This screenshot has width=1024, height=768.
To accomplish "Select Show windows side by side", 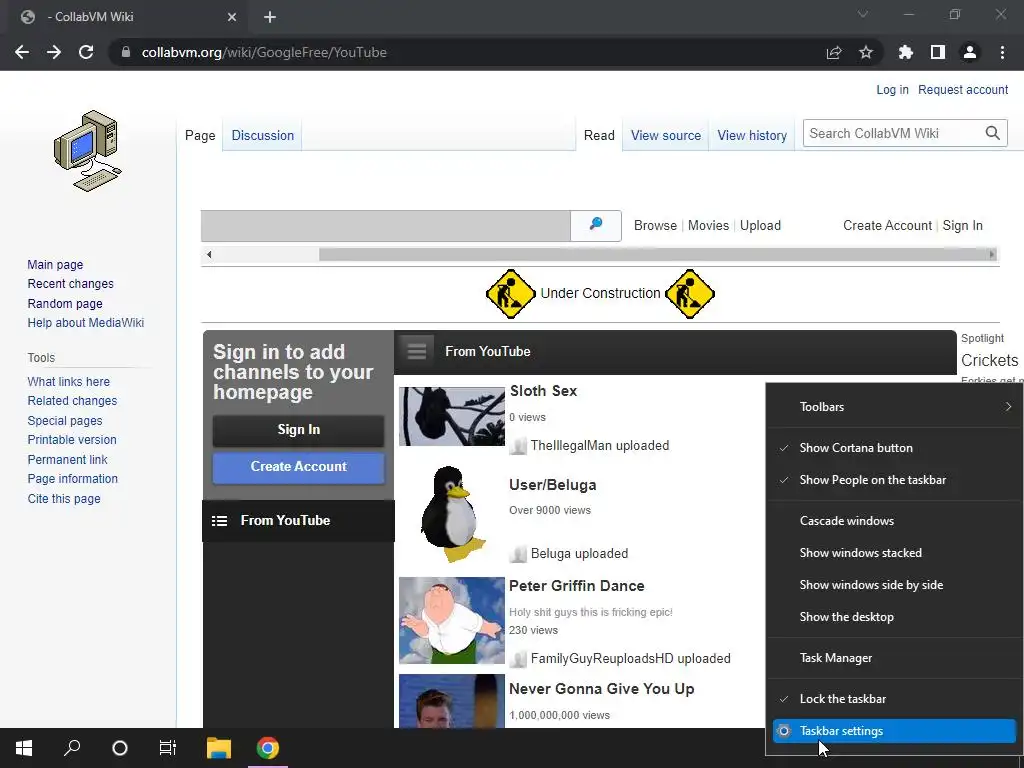I will (x=894, y=585).
